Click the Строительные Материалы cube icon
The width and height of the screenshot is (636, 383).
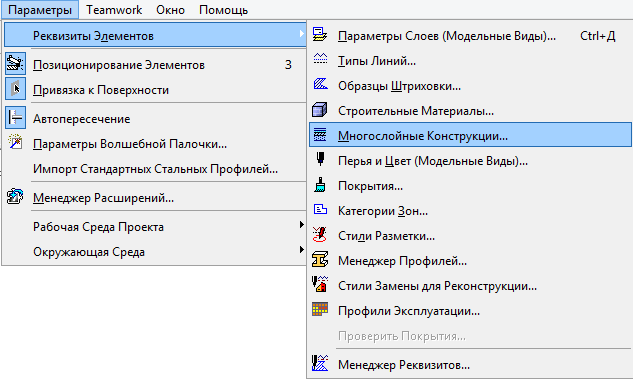(320, 110)
